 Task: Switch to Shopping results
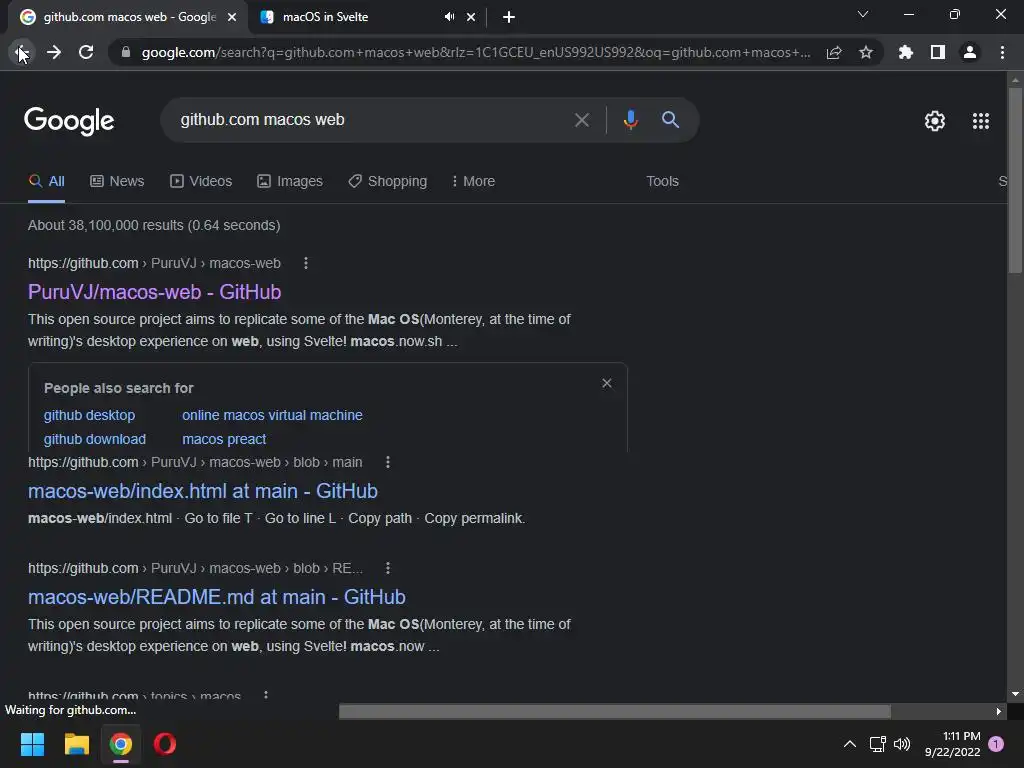(x=388, y=182)
